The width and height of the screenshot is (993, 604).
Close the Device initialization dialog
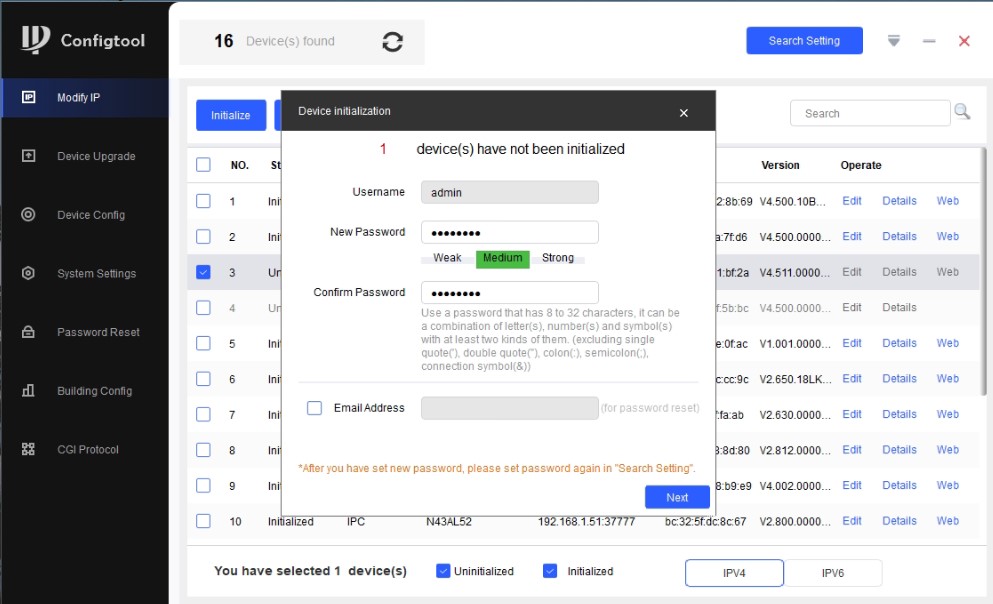point(684,113)
